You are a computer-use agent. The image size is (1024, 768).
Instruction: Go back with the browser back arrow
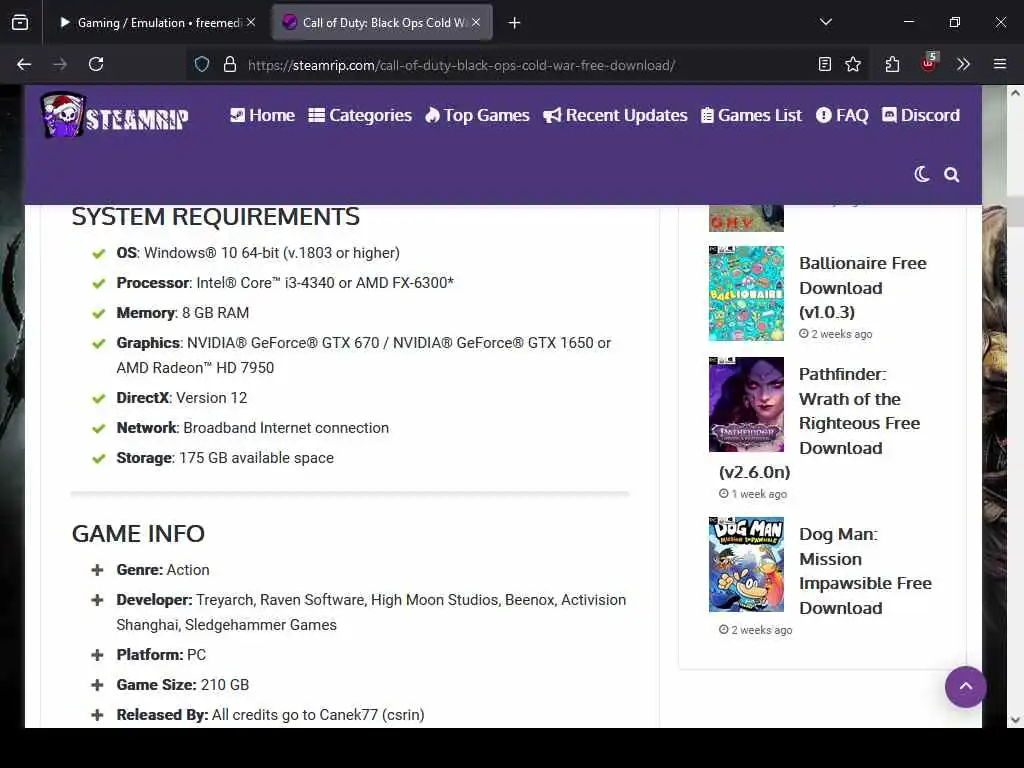point(24,64)
